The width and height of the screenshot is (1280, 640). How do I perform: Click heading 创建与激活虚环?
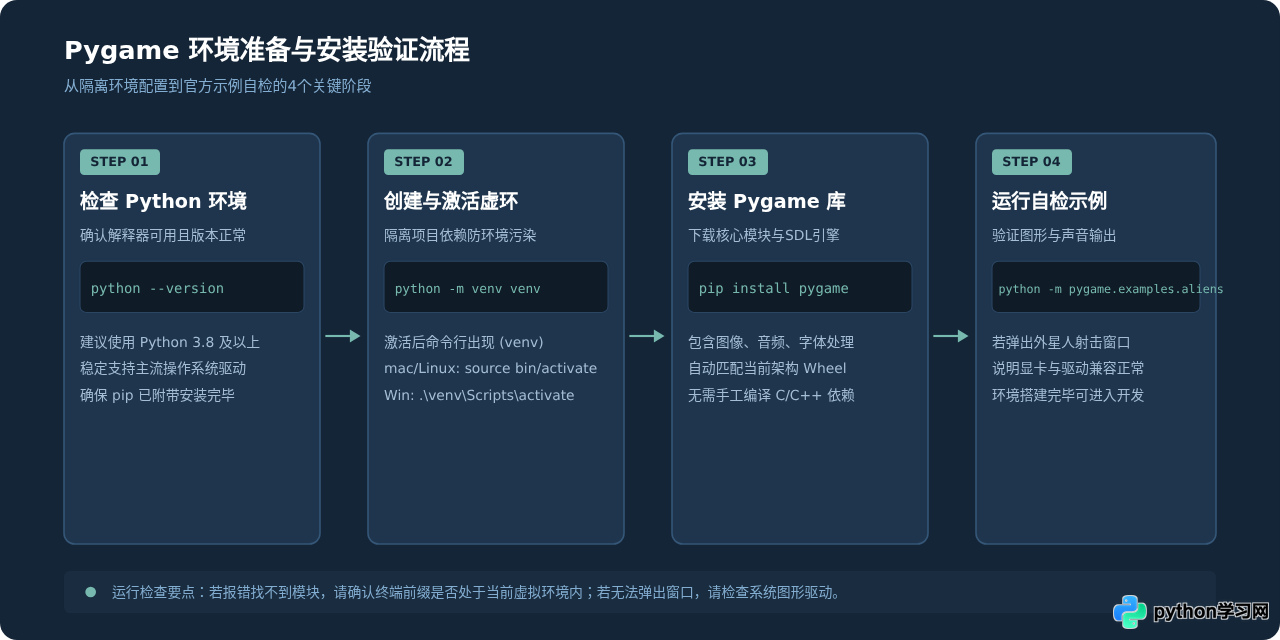tap(451, 201)
